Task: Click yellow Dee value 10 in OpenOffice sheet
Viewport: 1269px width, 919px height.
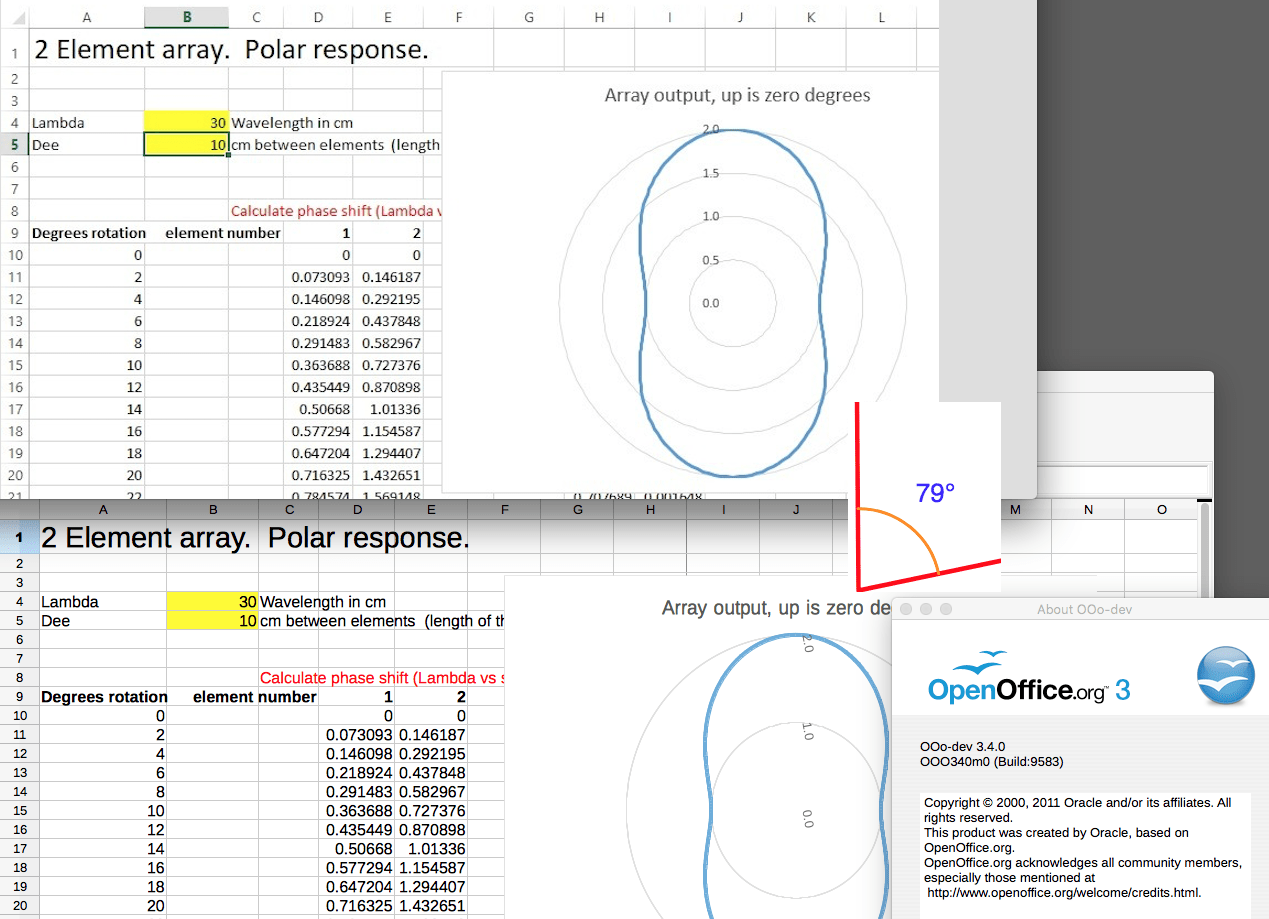Action: [212, 621]
